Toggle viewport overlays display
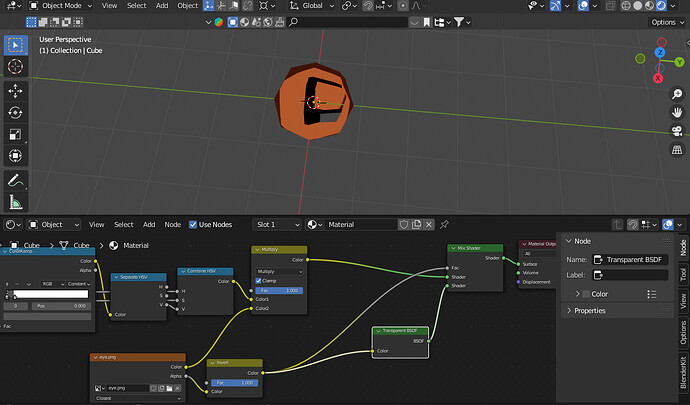 pos(583,6)
